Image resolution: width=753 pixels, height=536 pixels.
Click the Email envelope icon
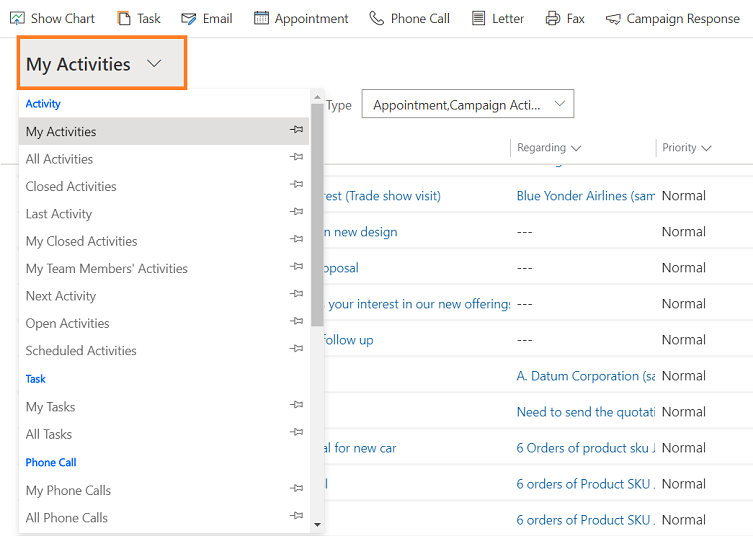click(189, 19)
